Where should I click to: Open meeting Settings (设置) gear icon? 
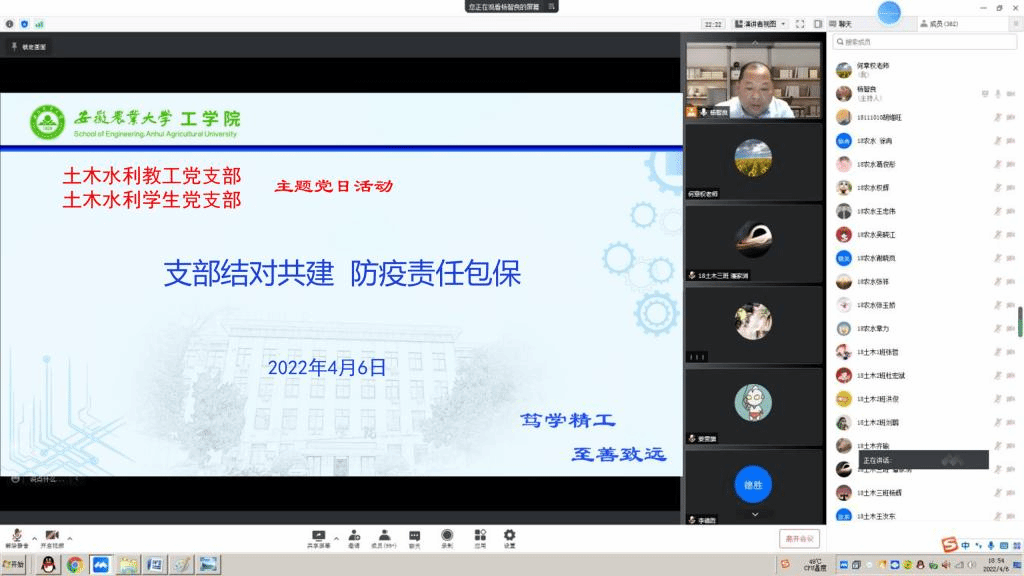[510, 537]
